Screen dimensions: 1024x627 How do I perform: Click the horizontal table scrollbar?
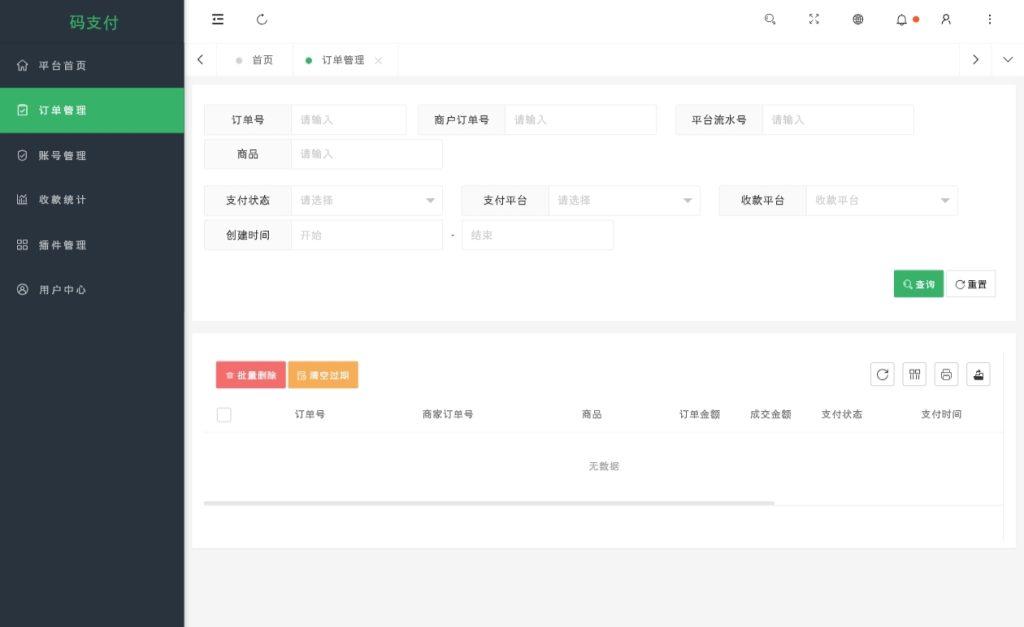pos(489,504)
